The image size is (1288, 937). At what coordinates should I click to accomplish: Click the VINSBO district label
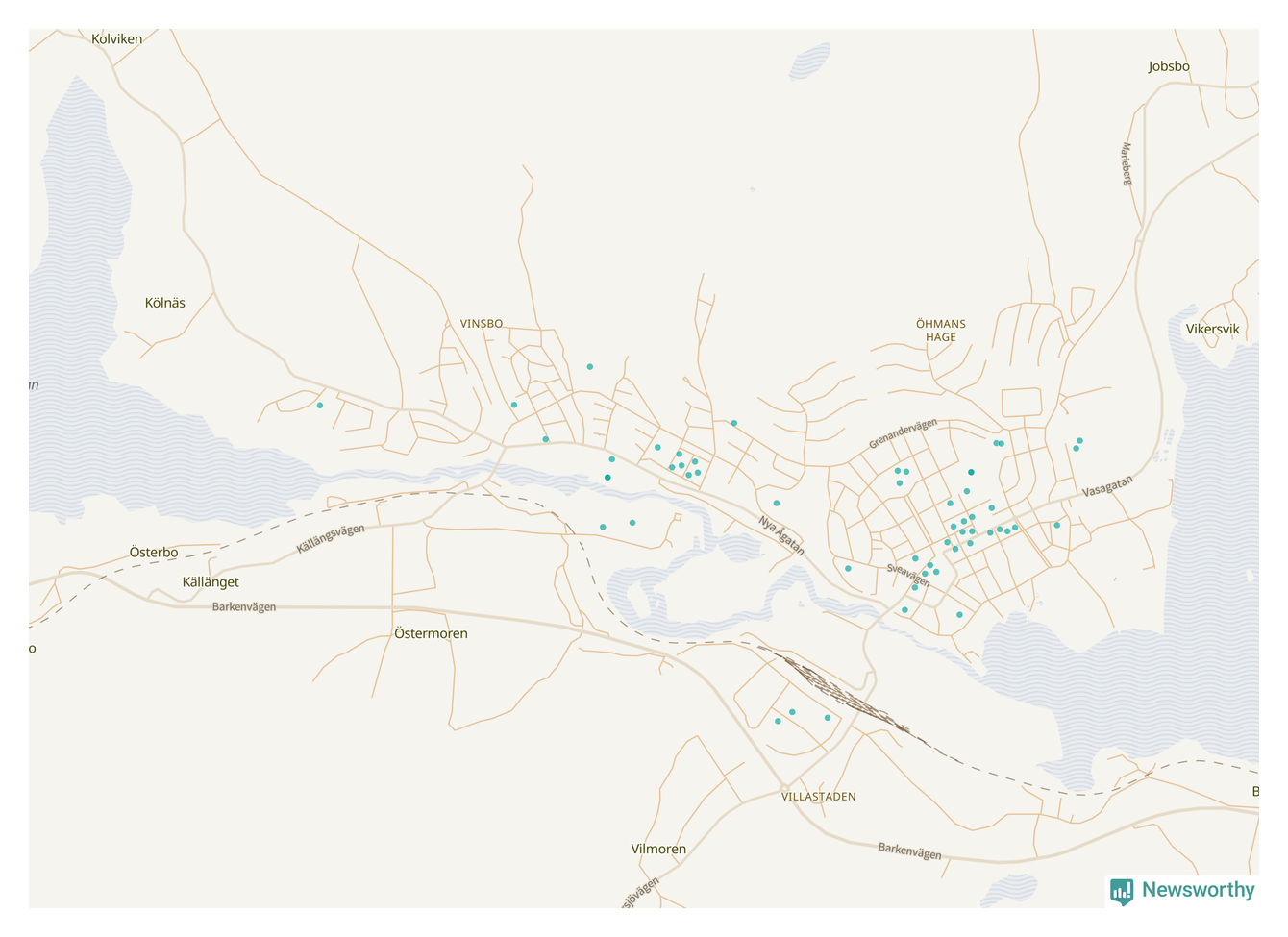click(x=481, y=324)
